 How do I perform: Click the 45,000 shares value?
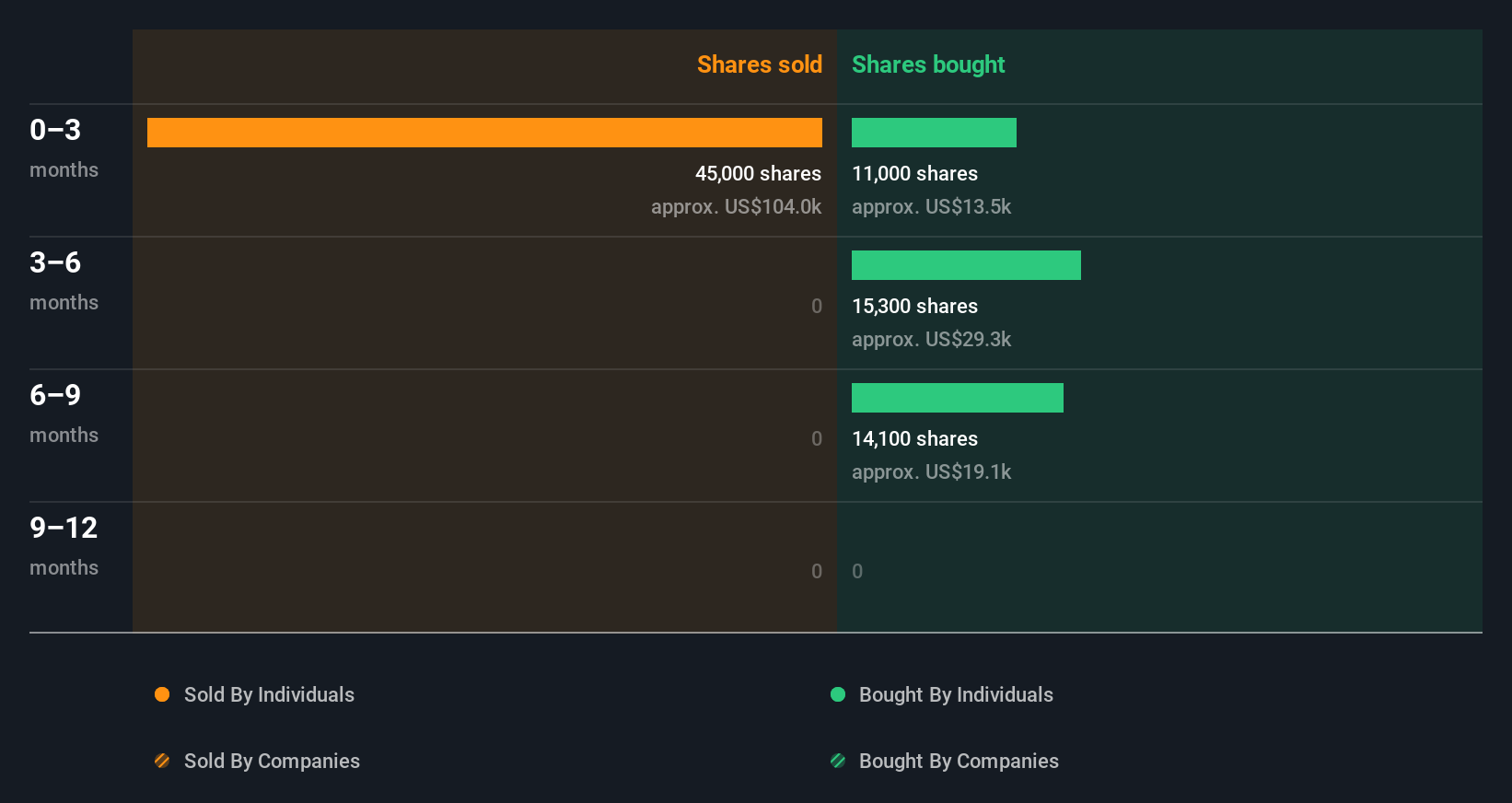758,173
